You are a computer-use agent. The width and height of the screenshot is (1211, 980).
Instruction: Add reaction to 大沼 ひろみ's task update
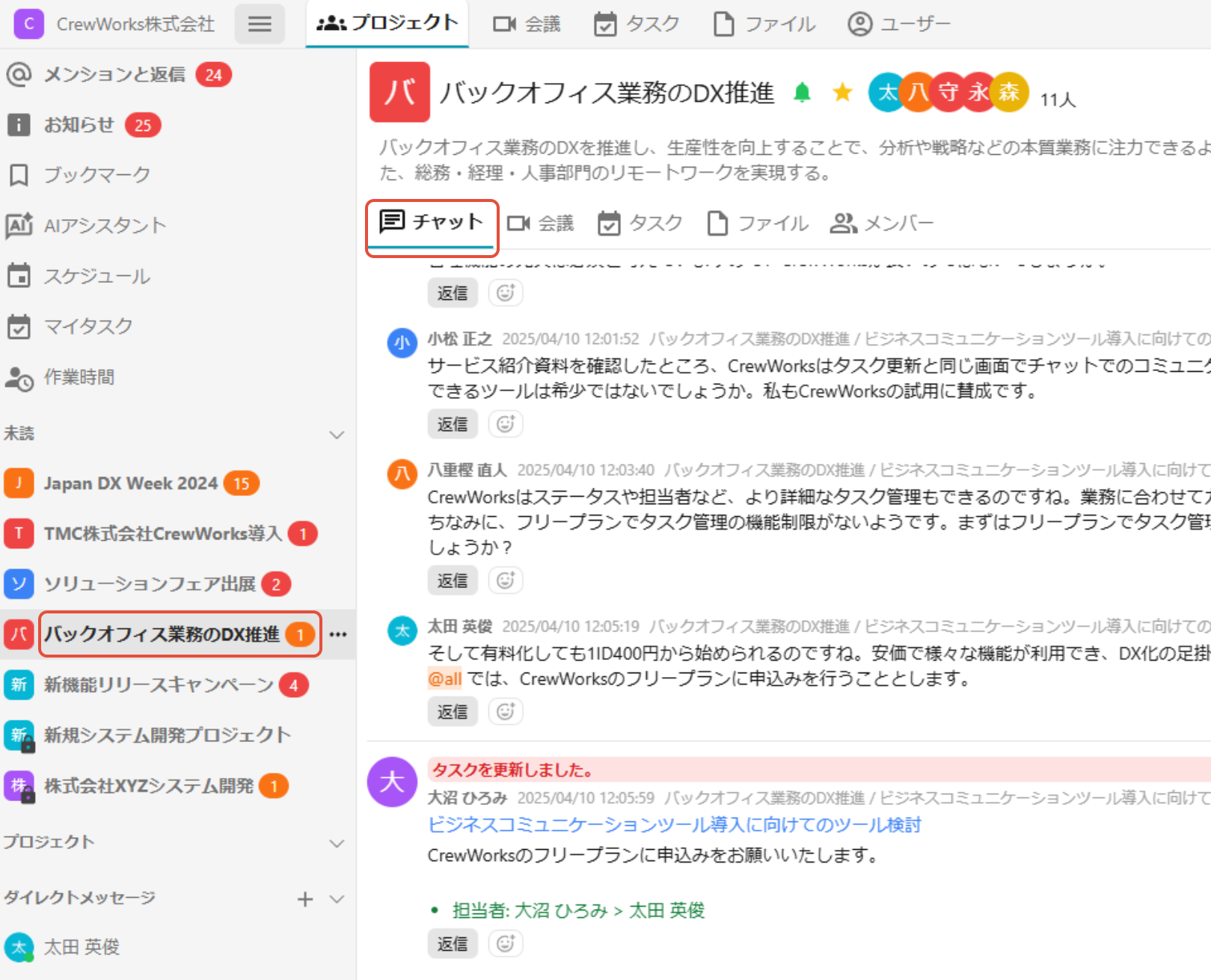point(506,944)
